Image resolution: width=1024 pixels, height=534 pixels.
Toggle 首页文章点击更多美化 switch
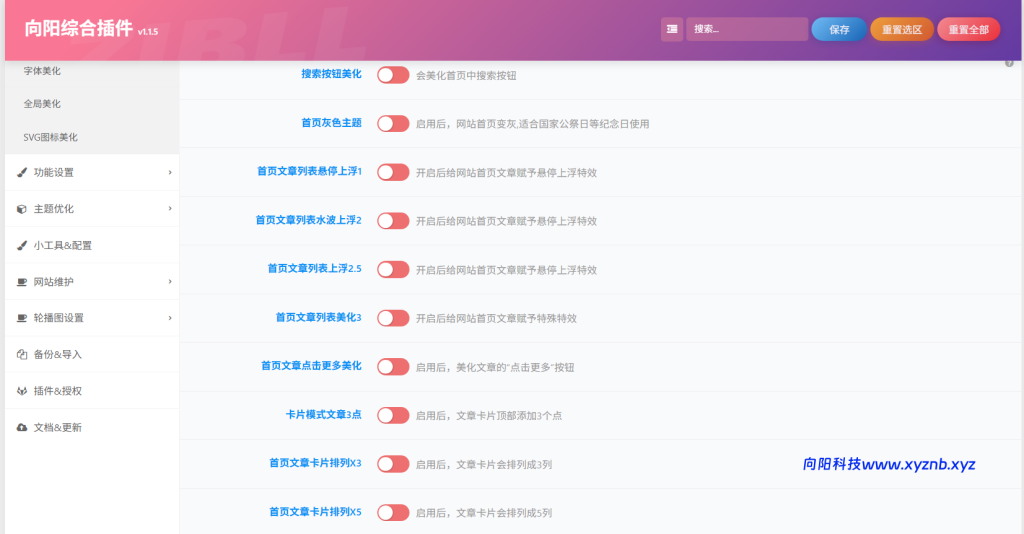[x=393, y=367]
